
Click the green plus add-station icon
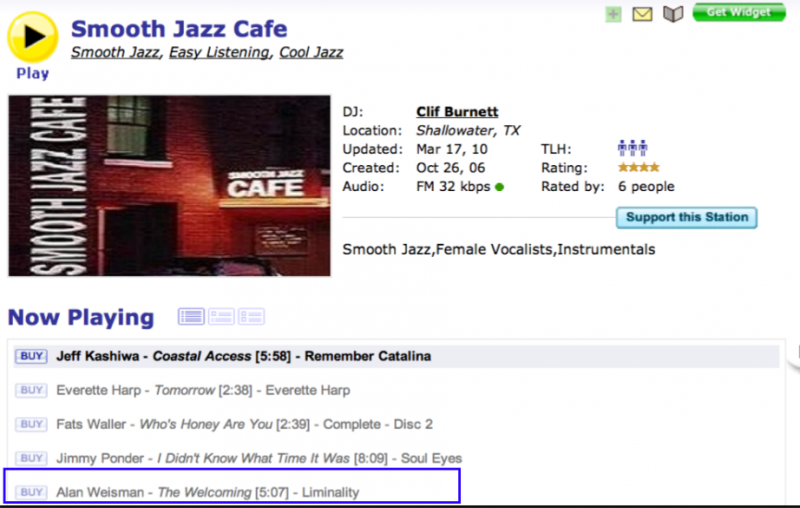coord(613,14)
